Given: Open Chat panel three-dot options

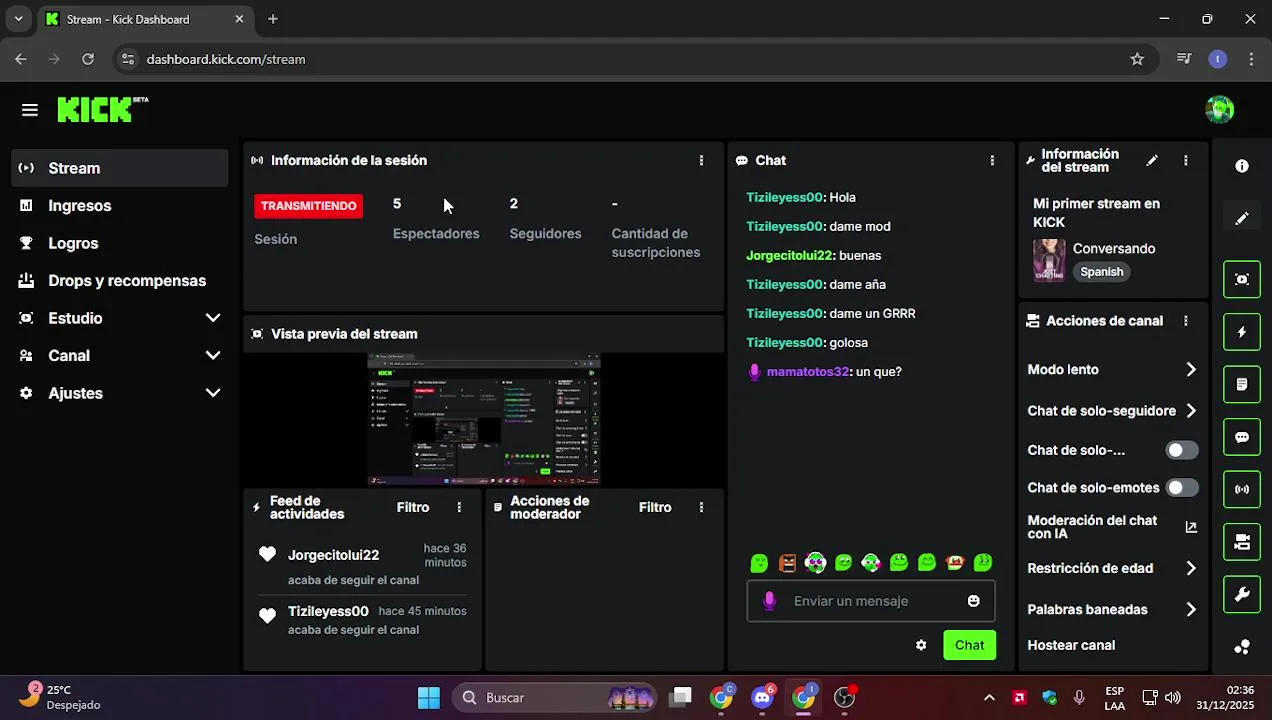Looking at the screenshot, I should click(x=992, y=160).
